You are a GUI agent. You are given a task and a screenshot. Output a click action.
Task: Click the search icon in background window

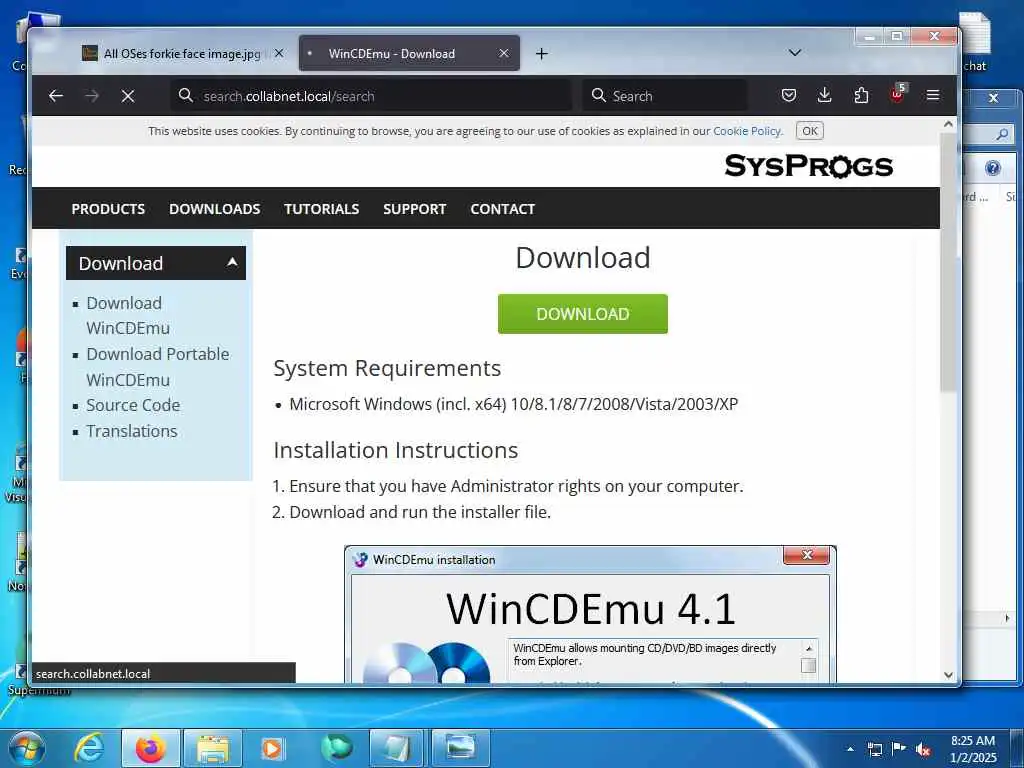point(1002,134)
